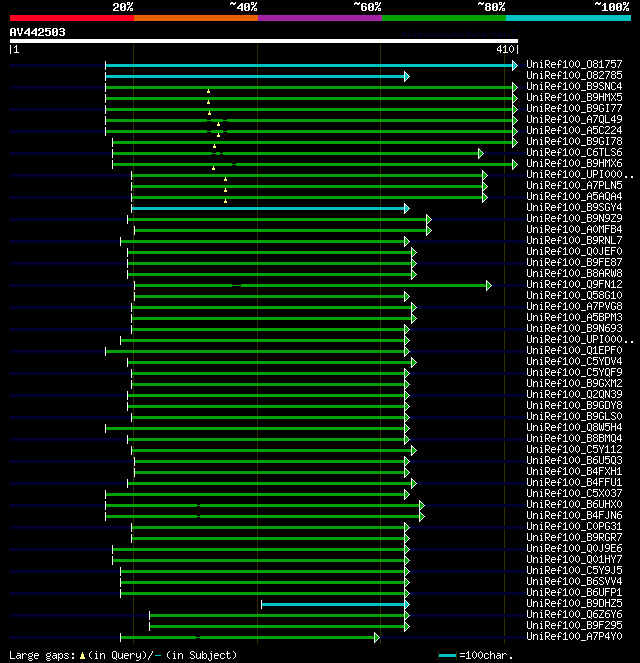Open the UniRef100_B9SNC4 hit label

tap(574, 86)
